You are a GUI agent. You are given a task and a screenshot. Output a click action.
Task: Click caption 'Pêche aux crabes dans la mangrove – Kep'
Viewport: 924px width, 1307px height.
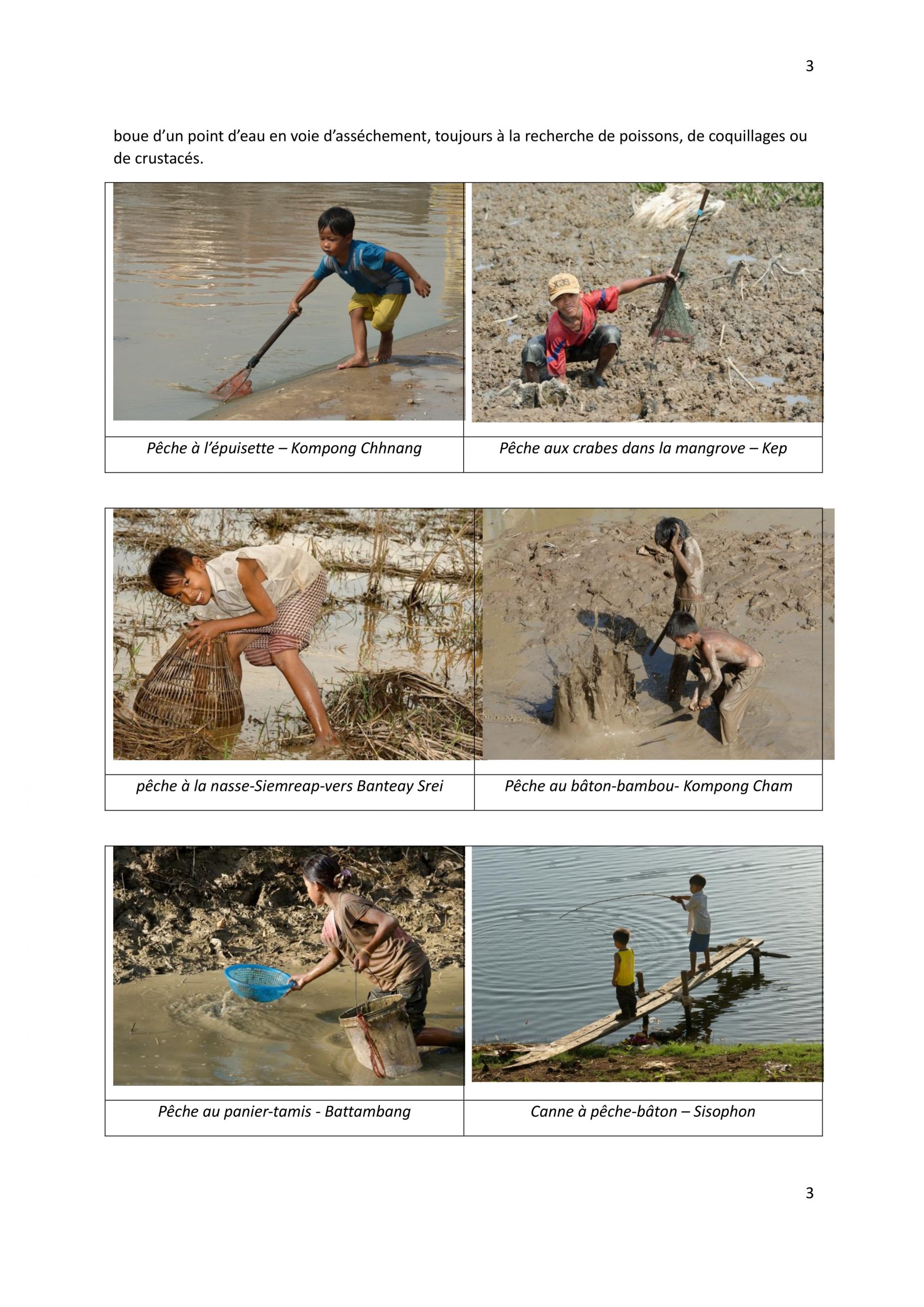click(643, 448)
